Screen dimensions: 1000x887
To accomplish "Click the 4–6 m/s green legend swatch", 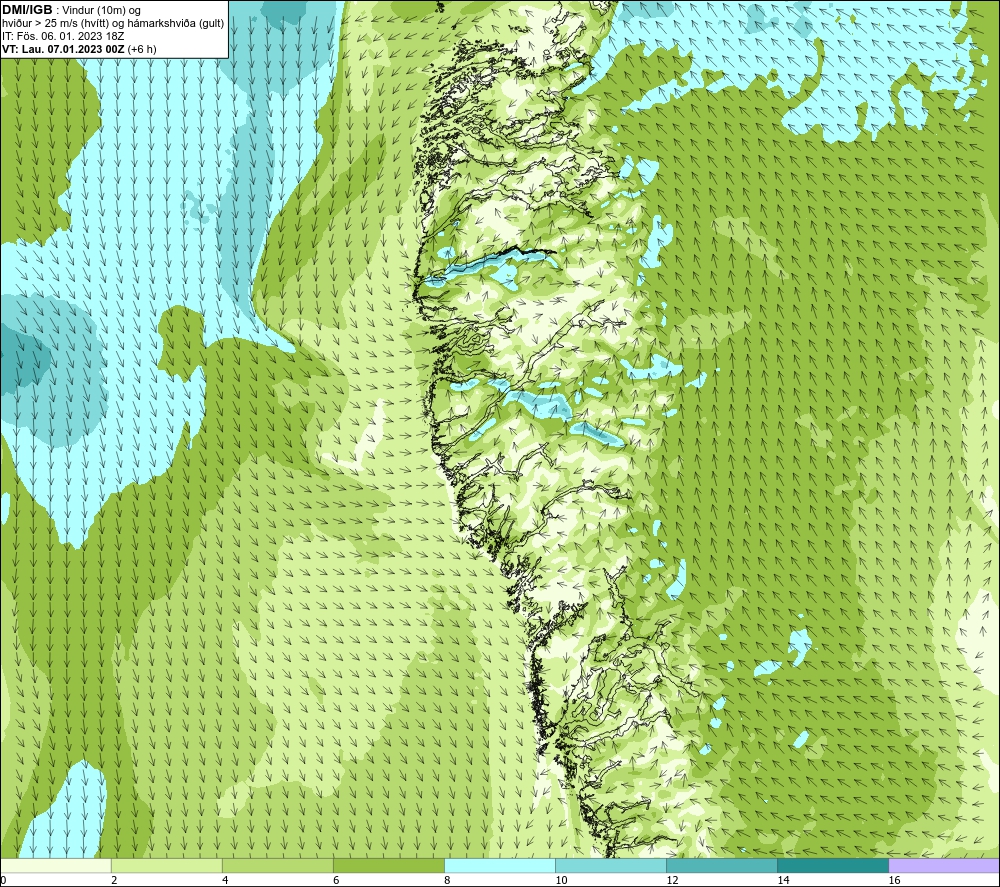I will (x=277, y=865).
